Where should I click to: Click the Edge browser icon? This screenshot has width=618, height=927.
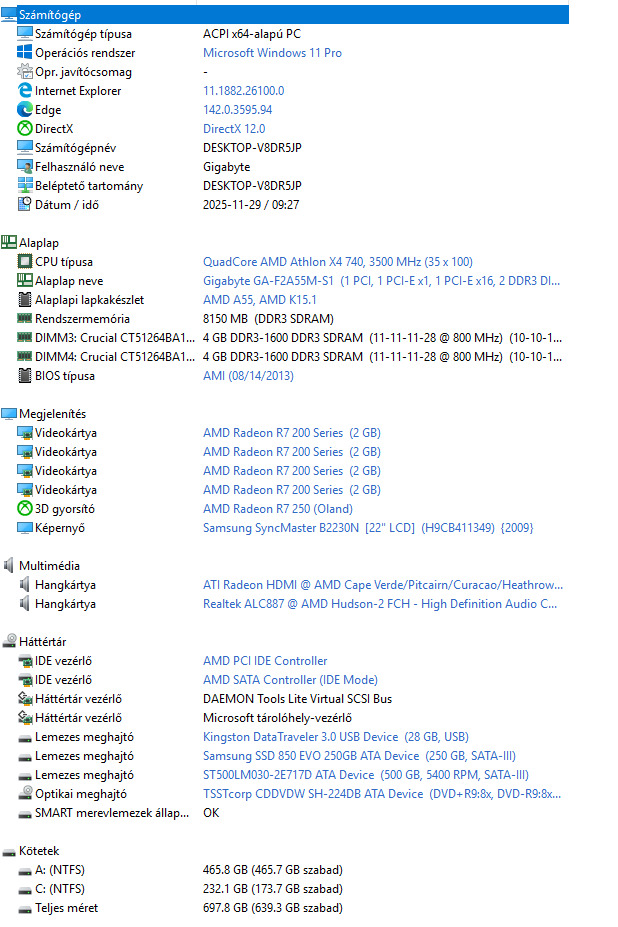pos(25,109)
